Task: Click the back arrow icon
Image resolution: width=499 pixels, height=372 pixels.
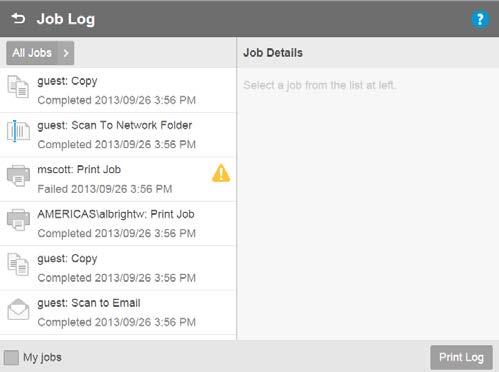Action: [18, 19]
